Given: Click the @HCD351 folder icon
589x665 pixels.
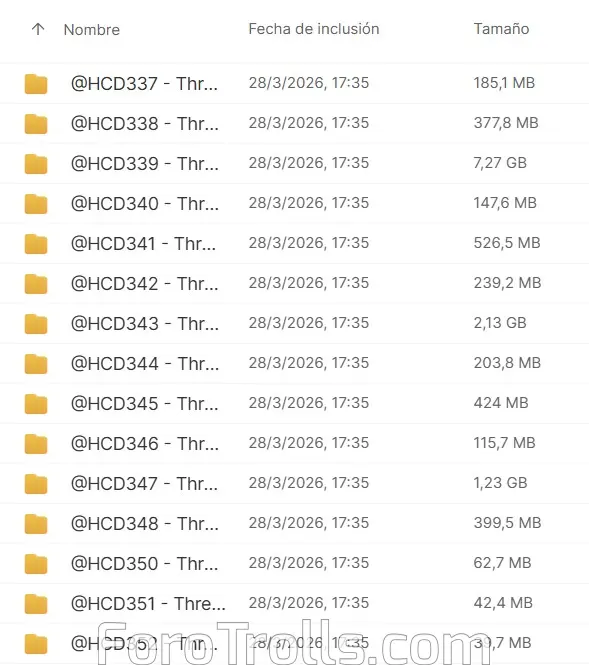Looking at the screenshot, I should coord(36,604).
